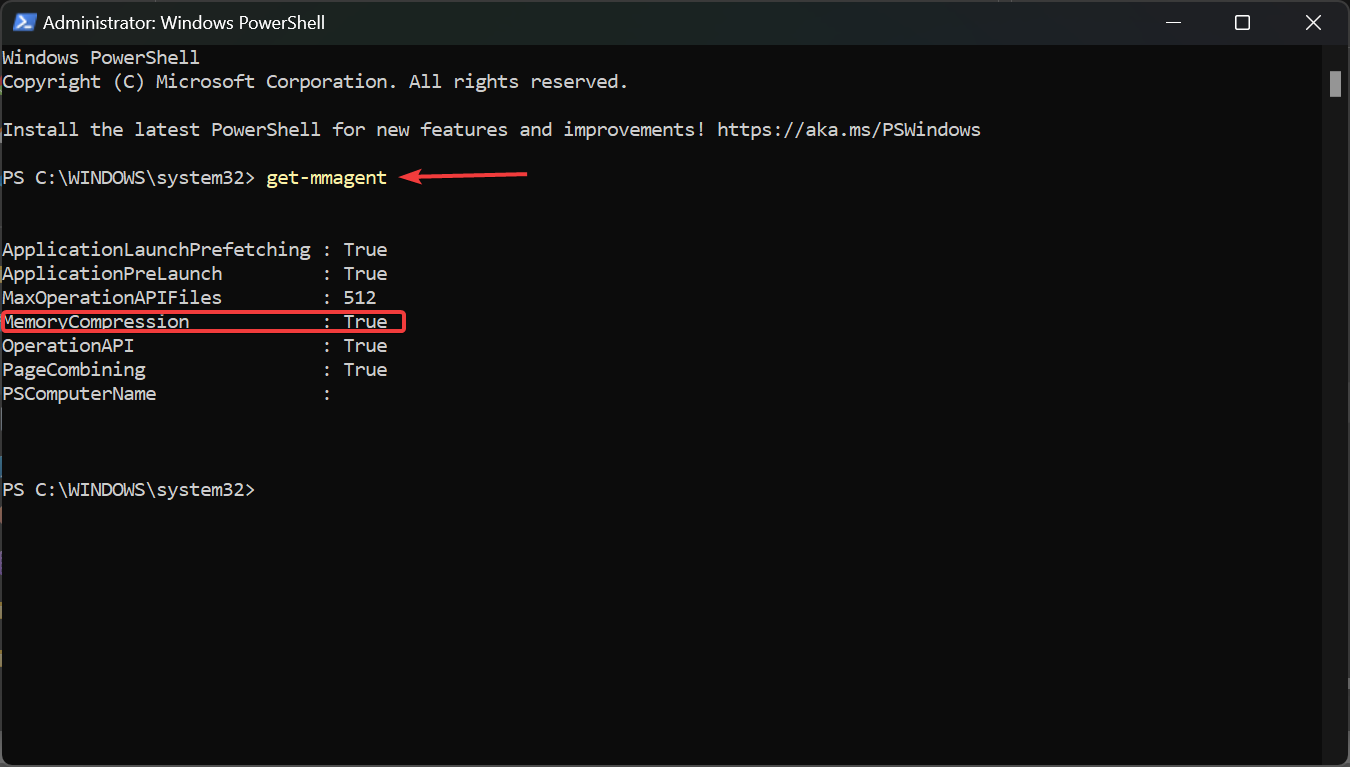Close the Administrator PowerShell window
This screenshot has height=767, width=1350.
click(1313, 22)
